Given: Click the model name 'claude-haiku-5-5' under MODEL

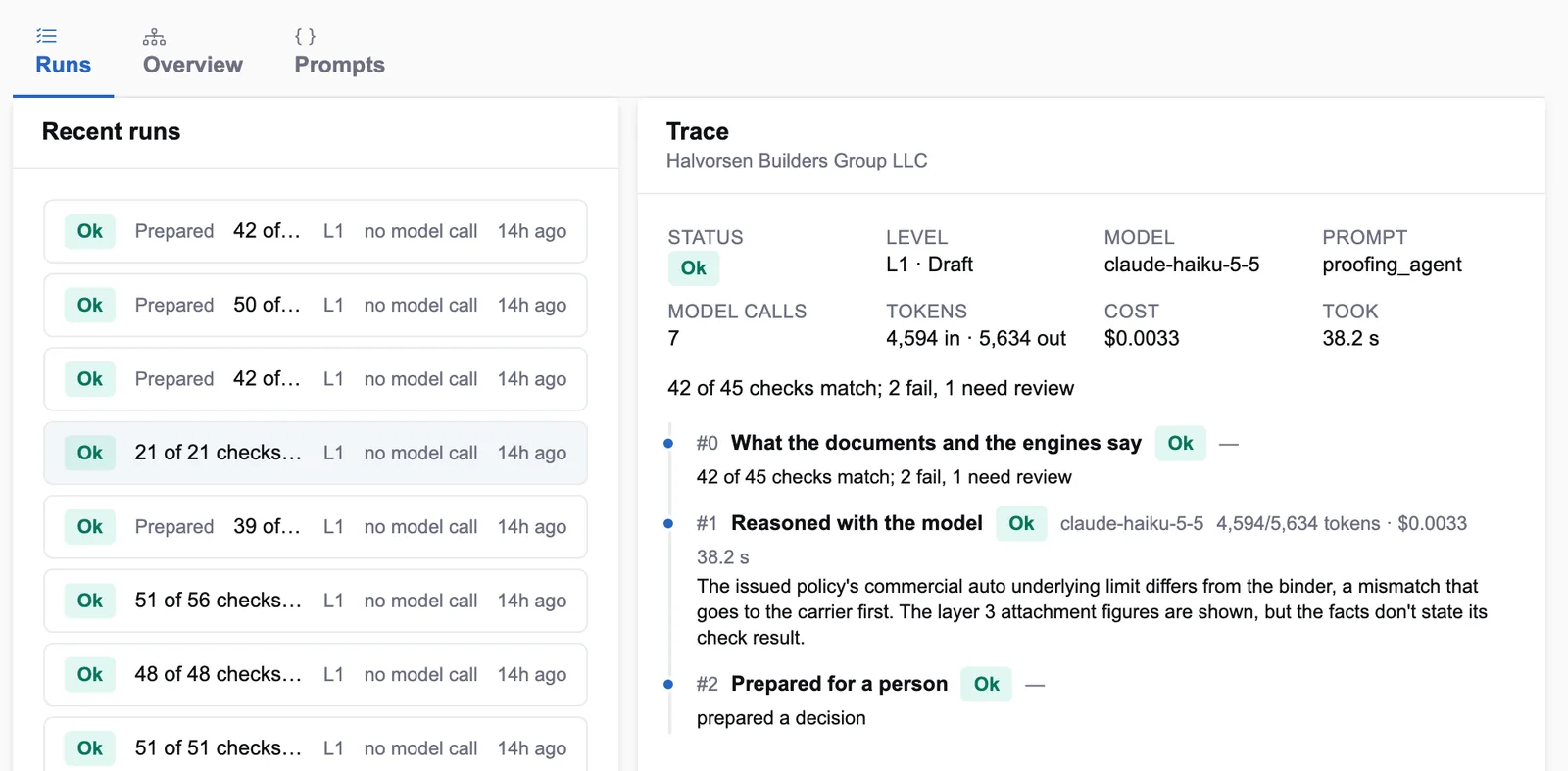Looking at the screenshot, I should click(1182, 265).
